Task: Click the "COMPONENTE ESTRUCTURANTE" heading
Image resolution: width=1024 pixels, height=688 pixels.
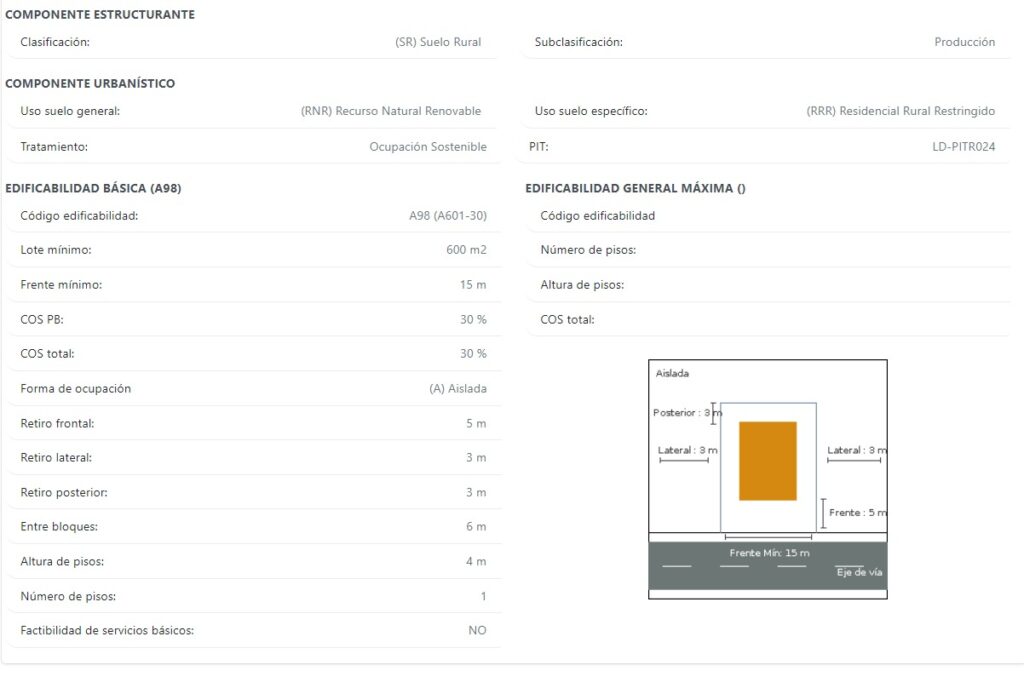Action: [100, 14]
